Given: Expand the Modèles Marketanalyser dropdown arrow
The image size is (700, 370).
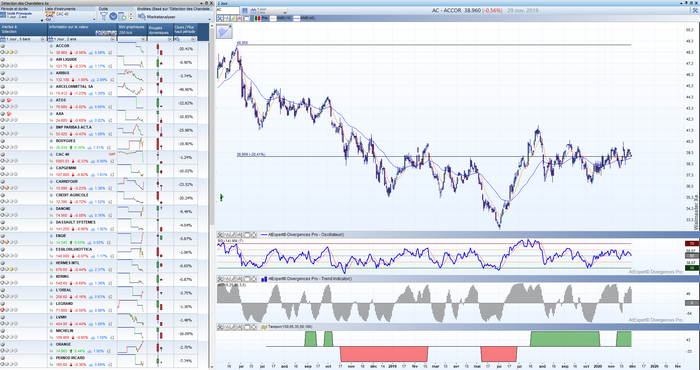Looking at the screenshot, I should tap(209, 20).
